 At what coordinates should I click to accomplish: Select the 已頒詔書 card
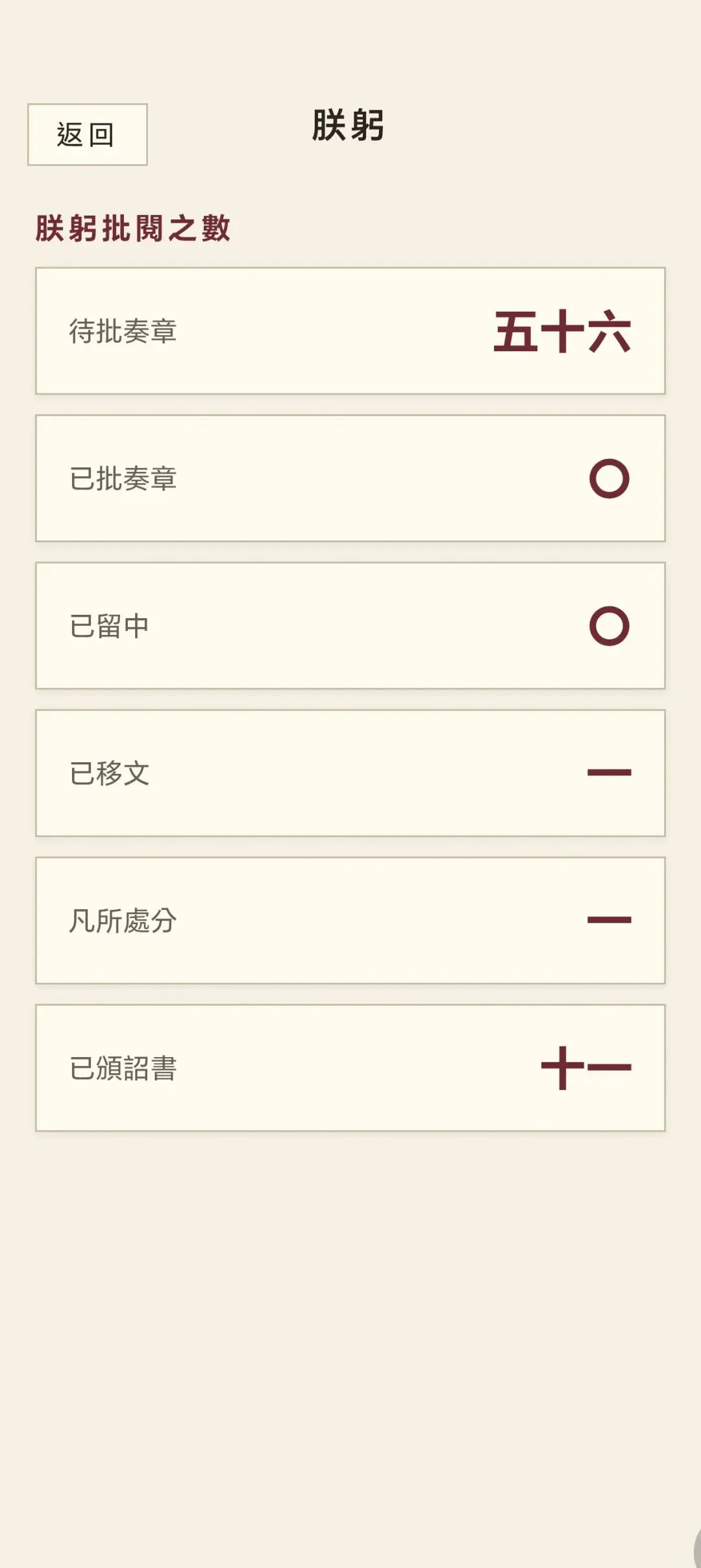[x=350, y=1067]
